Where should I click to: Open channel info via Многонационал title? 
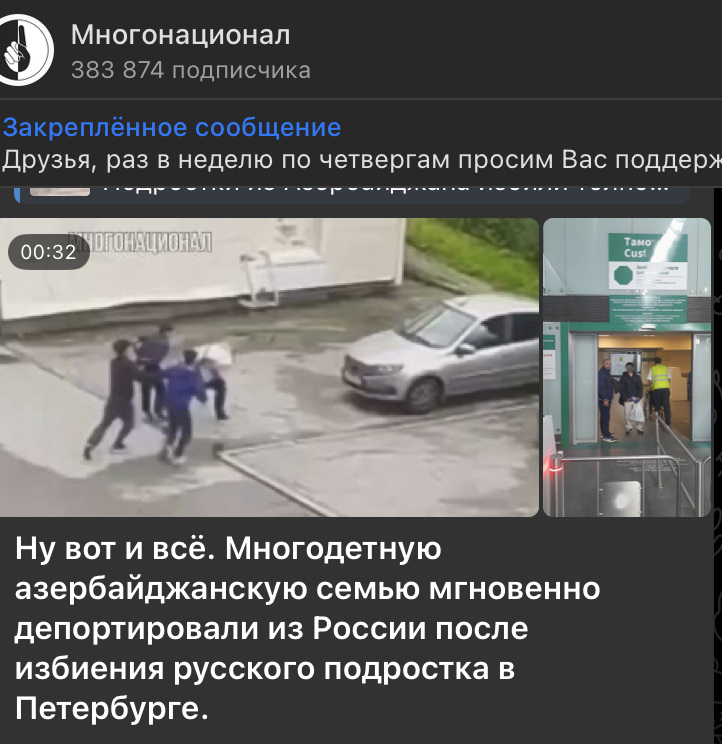coord(180,35)
